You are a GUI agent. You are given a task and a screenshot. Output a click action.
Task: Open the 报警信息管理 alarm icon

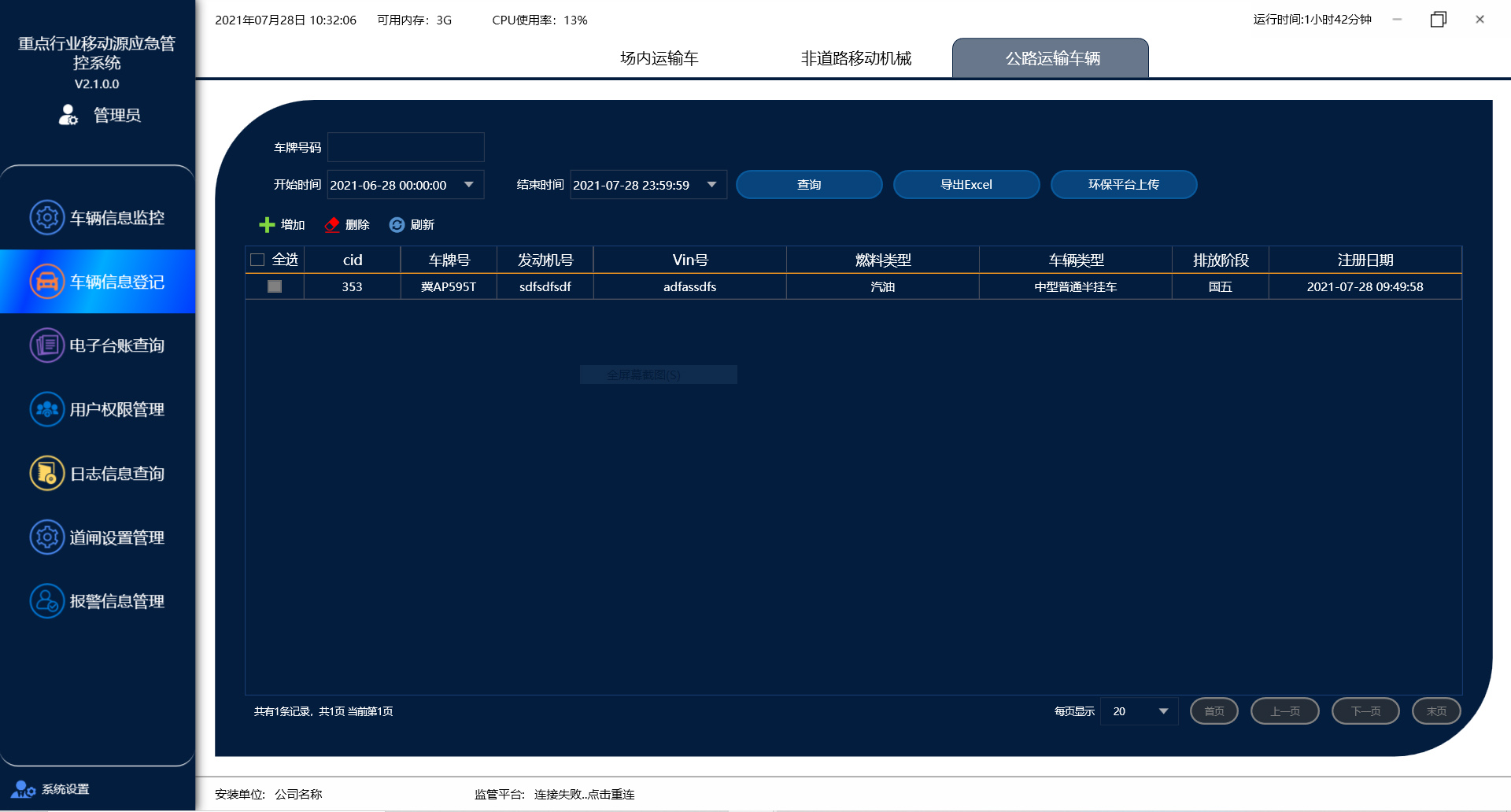pyautogui.click(x=46, y=601)
